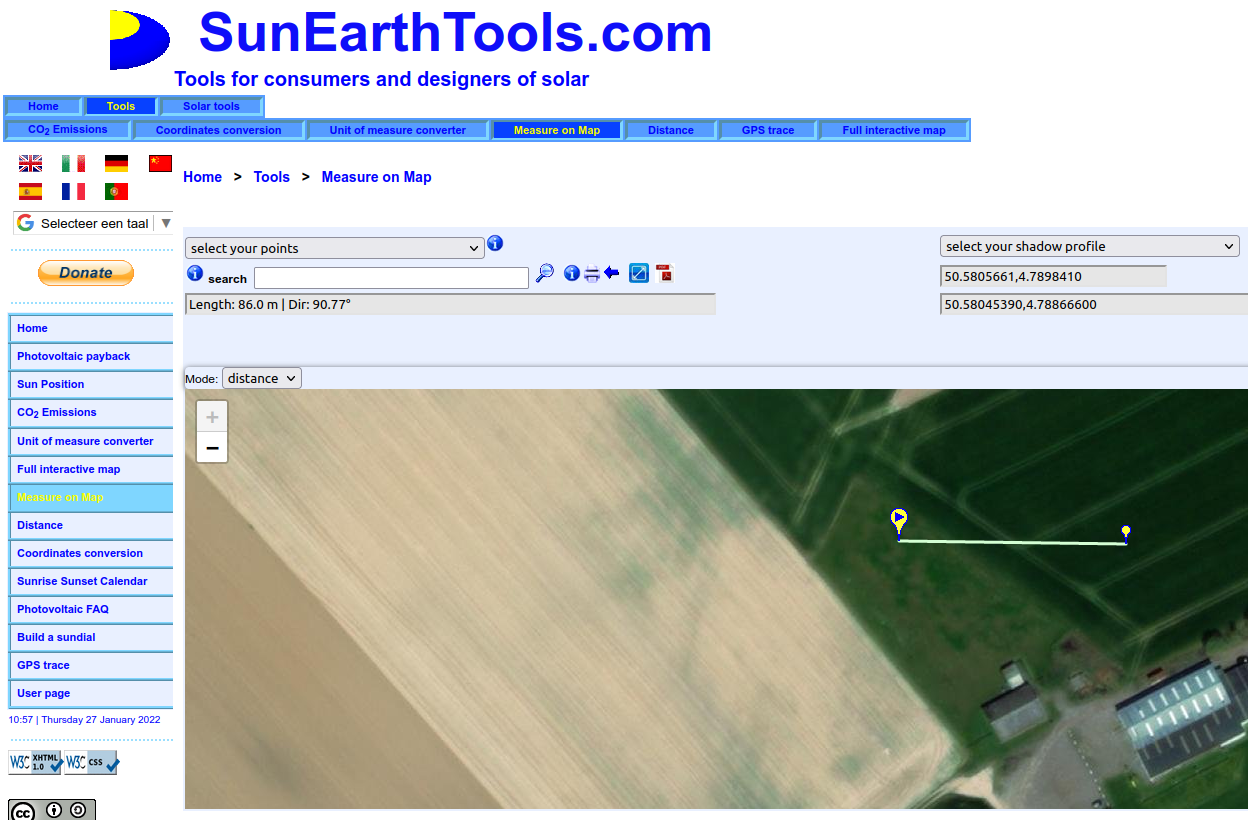Select Coordinates conversion in submenu bar

(219, 130)
